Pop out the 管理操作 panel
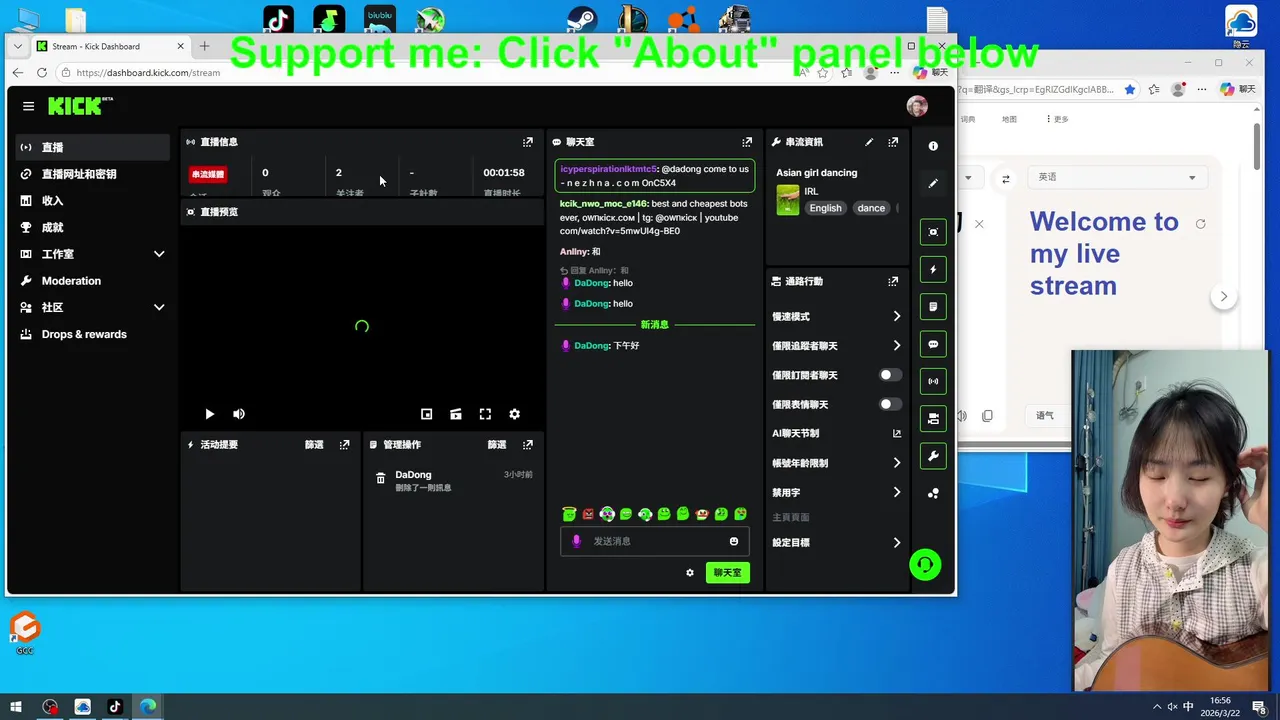Image resolution: width=1280 pixels, height=720 pixels. [x=528, y=445]
